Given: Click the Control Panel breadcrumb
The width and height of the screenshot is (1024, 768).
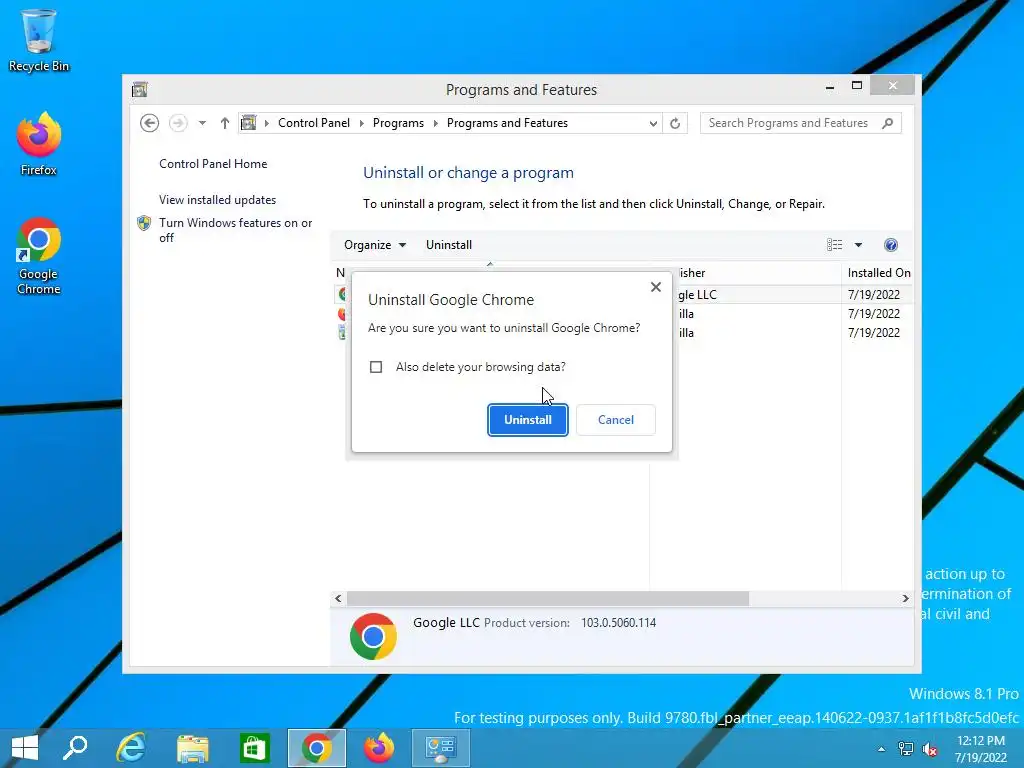Looking at the screenshot, I should pos(313,123).
